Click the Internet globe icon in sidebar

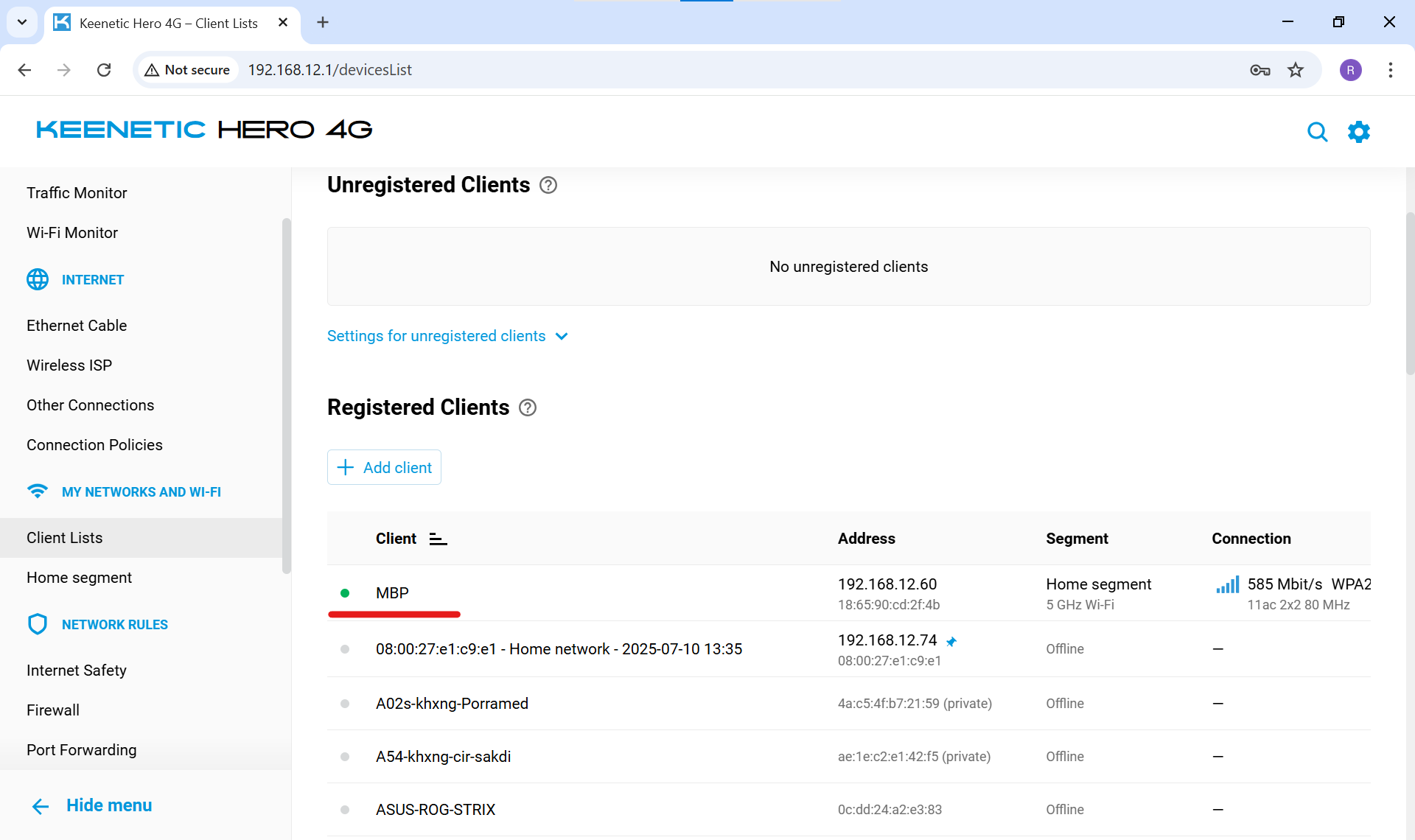coord(38,279)
